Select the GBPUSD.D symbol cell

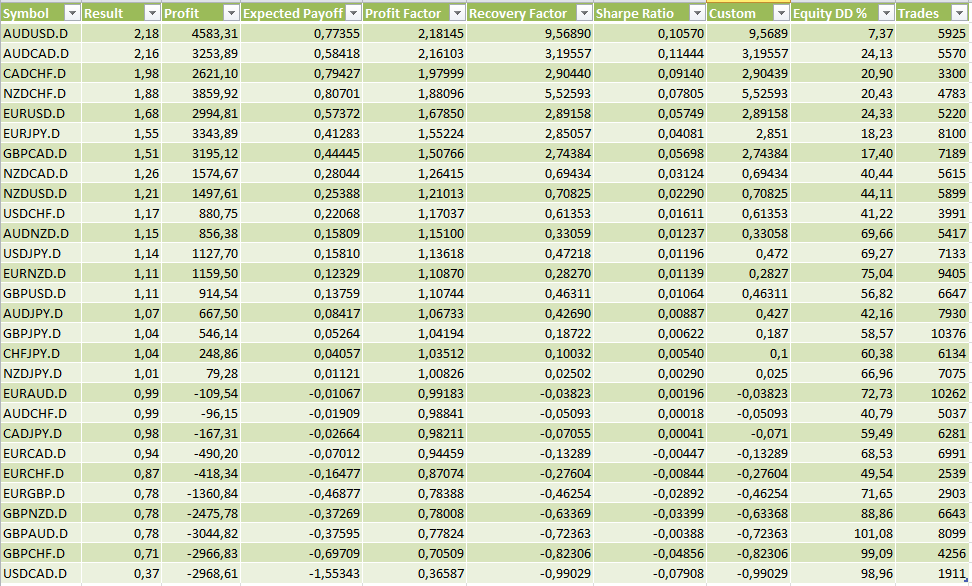point(41,293)
